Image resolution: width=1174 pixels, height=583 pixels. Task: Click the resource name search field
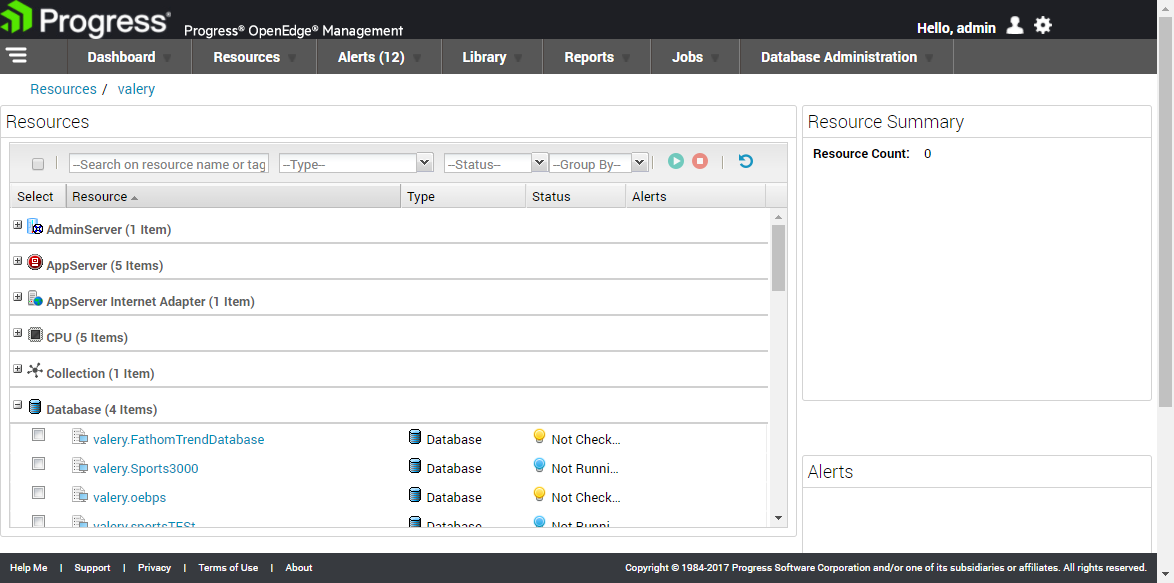(x=168, y=163)
